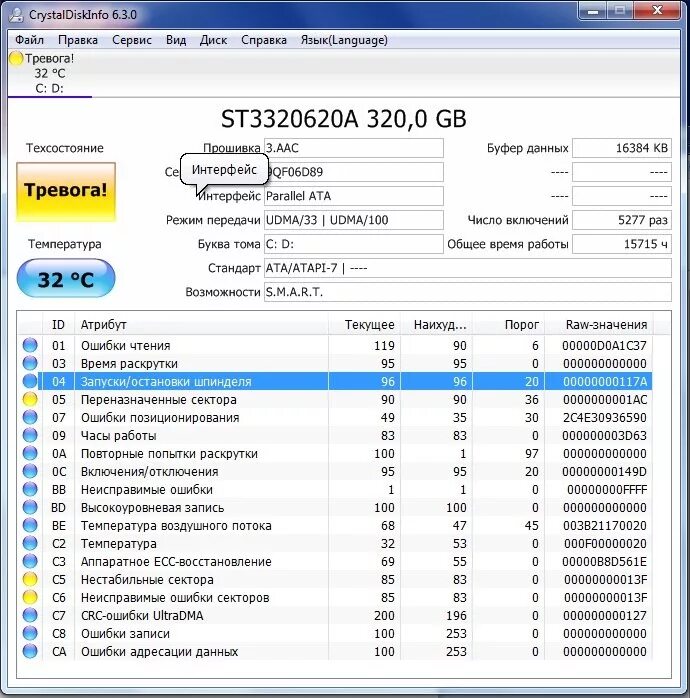
Task: Click blue status icon for Время раскрутки
Action: [30, 363]
